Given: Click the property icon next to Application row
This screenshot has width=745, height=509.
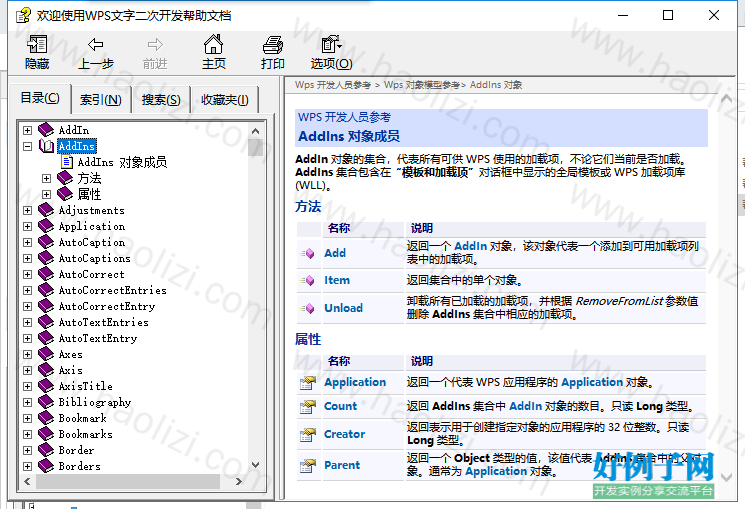Looking at the screenshot, I should coord(308,383).
